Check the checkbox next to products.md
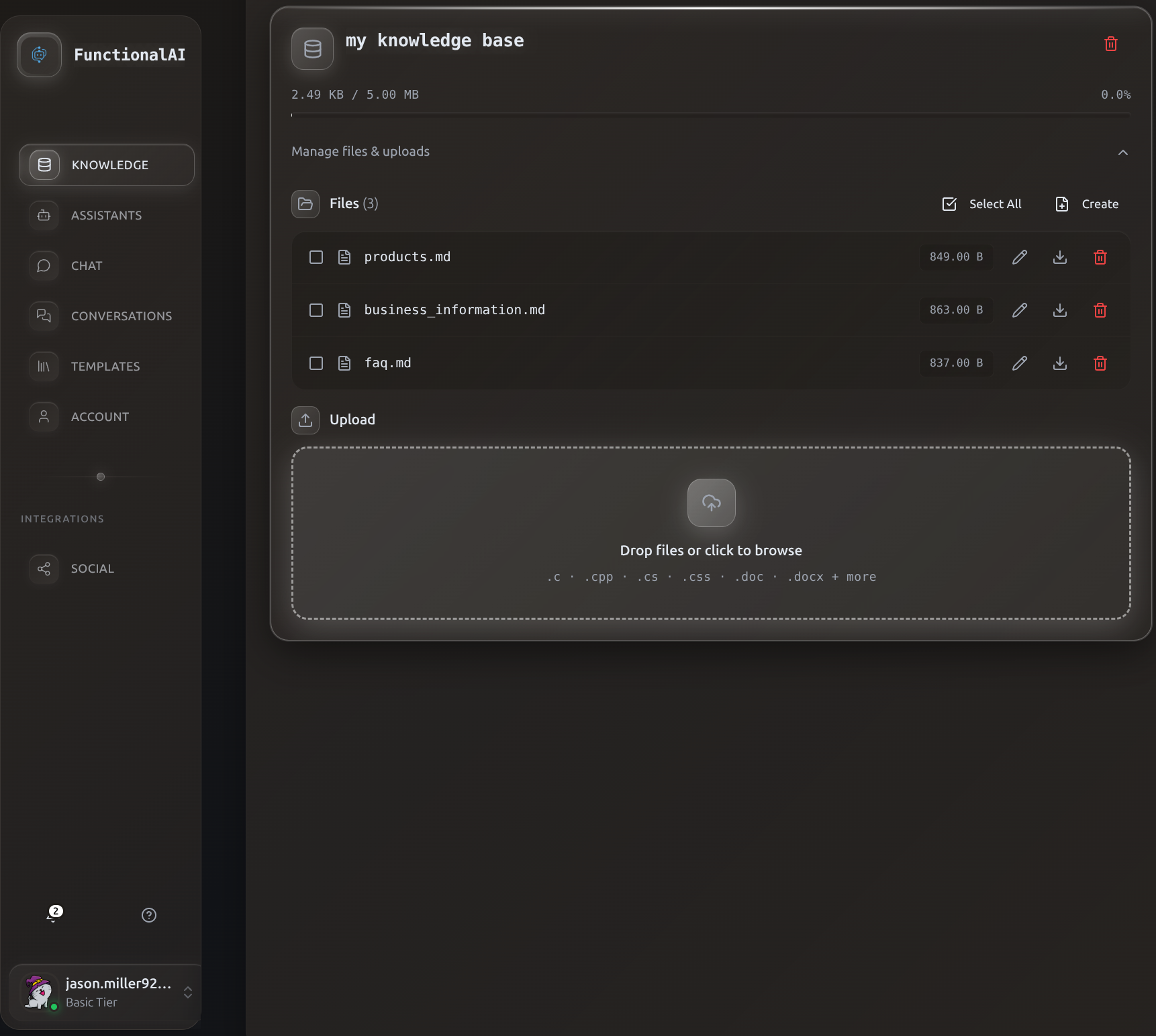The image size is (1156, 1036). pos(316,256)
